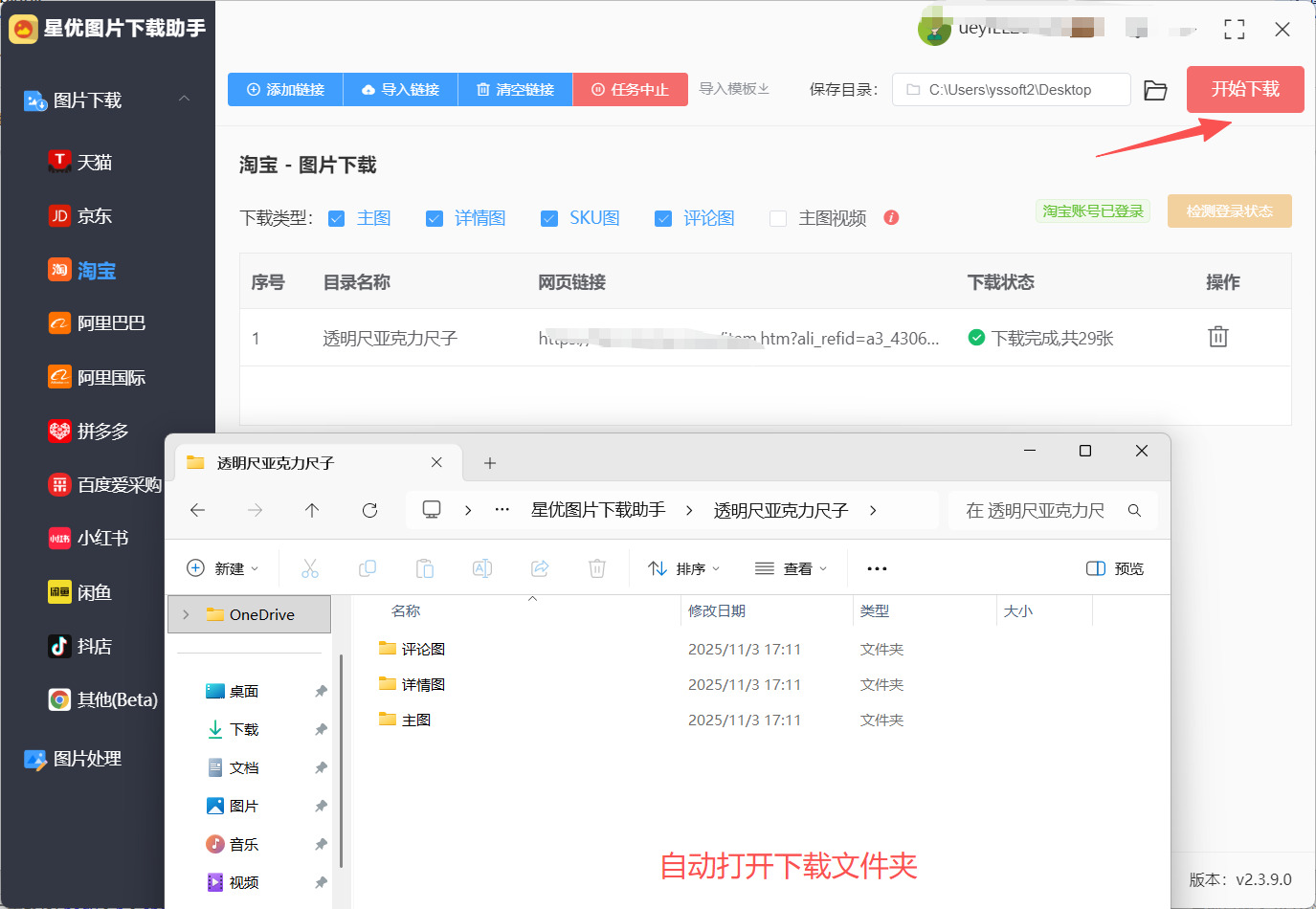Click the 主图视频 info icon

tap(891, 217)
